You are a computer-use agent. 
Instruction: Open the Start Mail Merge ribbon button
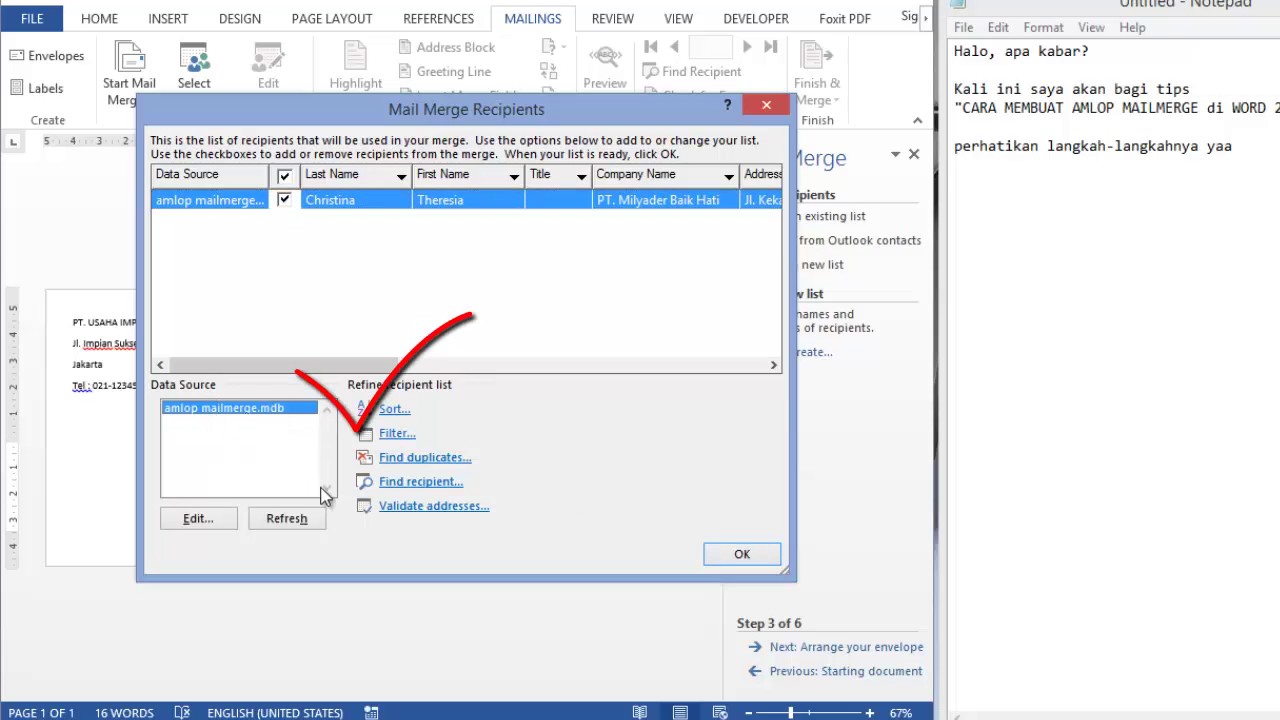pyautogui.click(x=129, y=73)
